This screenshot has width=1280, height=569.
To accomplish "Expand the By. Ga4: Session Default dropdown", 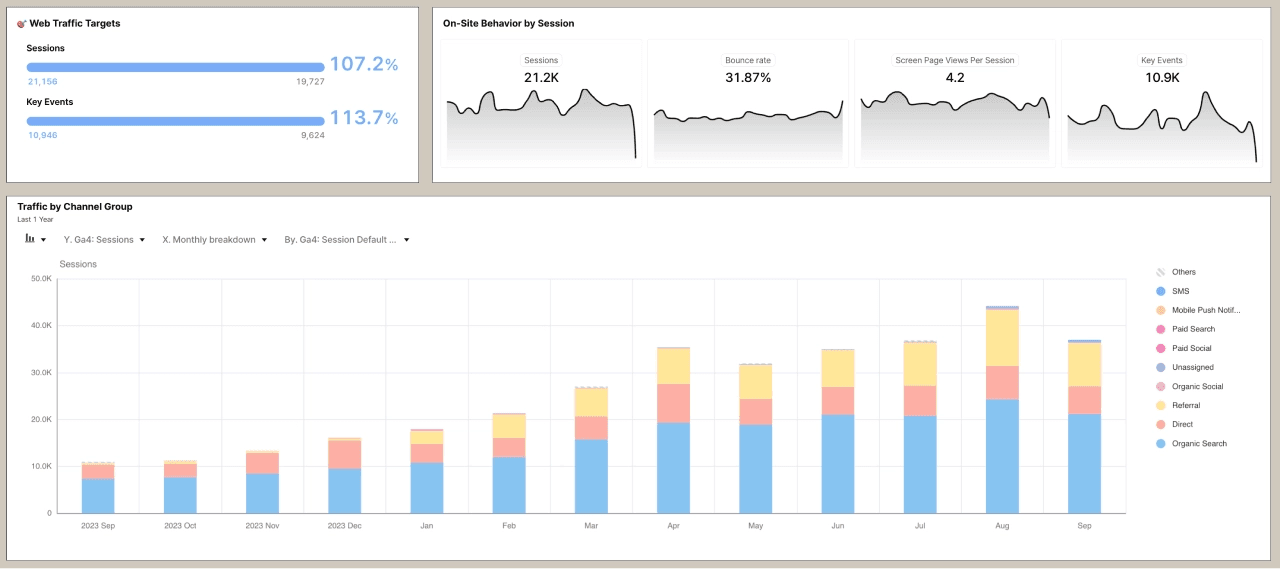I will (x=347, y=240).
